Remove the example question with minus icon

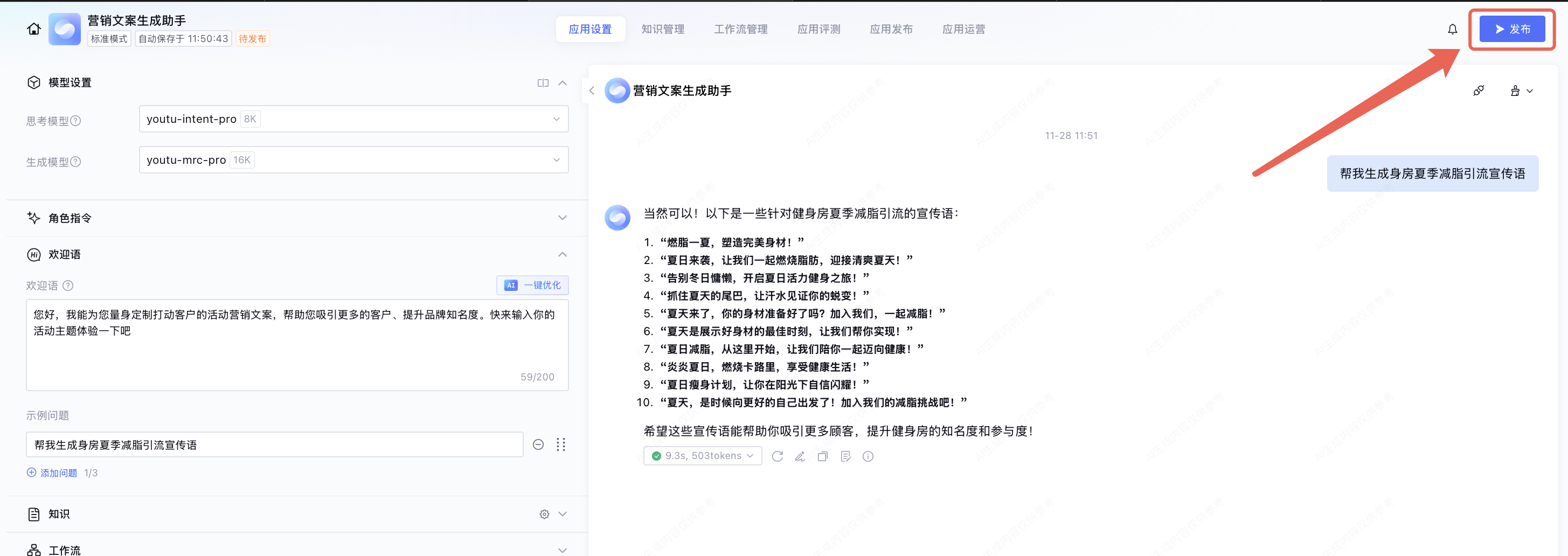(538, 444)
